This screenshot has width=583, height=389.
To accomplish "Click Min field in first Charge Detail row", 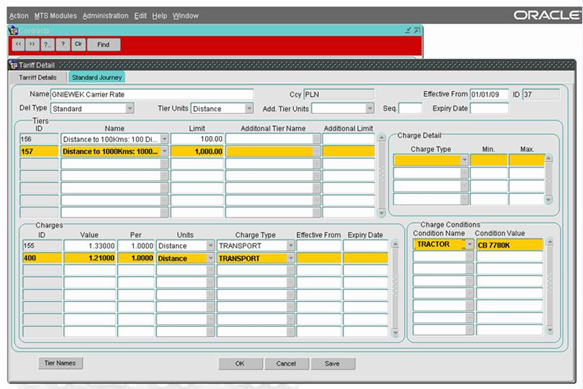I will [x=489, y=160].
